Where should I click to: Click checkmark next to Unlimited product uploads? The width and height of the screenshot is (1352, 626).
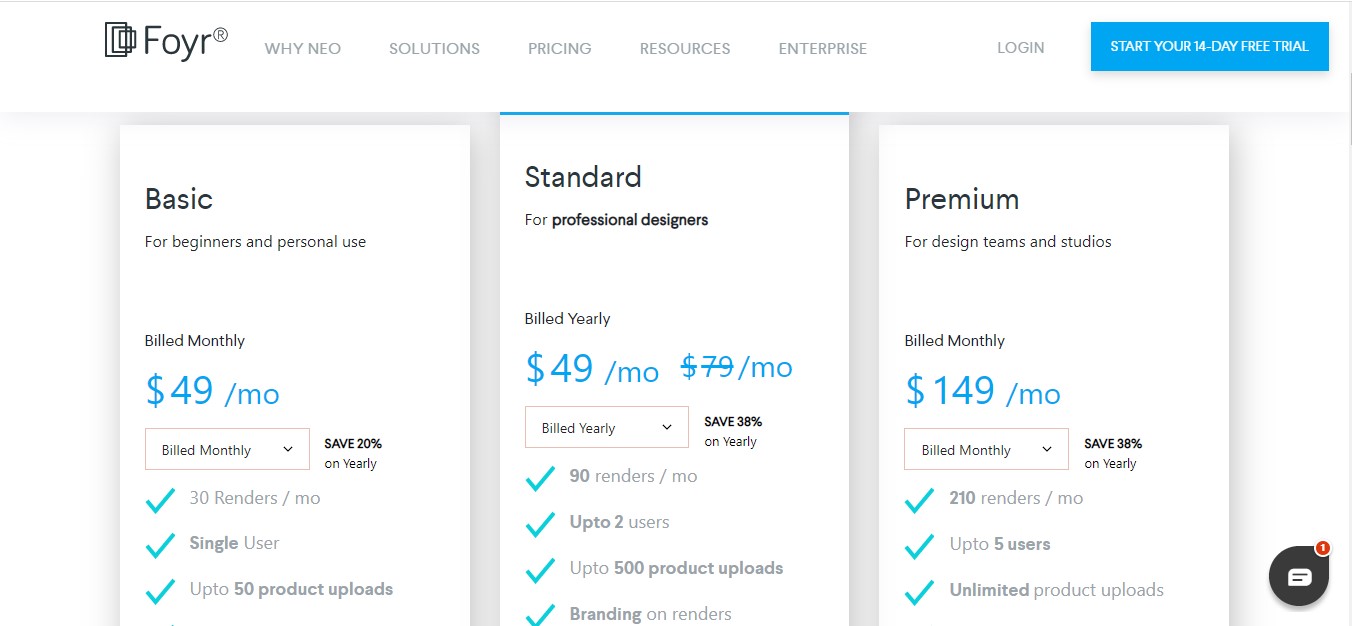coord(920,591)
